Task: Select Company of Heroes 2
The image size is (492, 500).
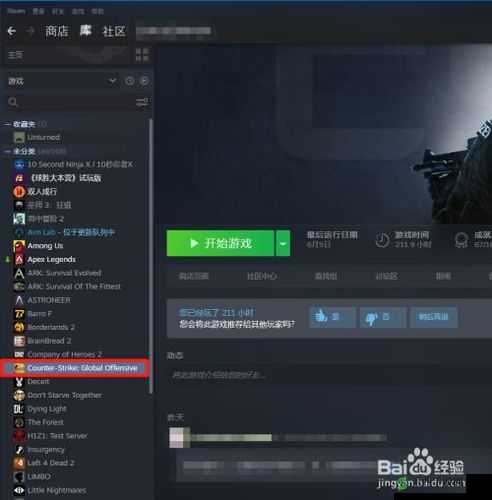Action: coord(64,354)
